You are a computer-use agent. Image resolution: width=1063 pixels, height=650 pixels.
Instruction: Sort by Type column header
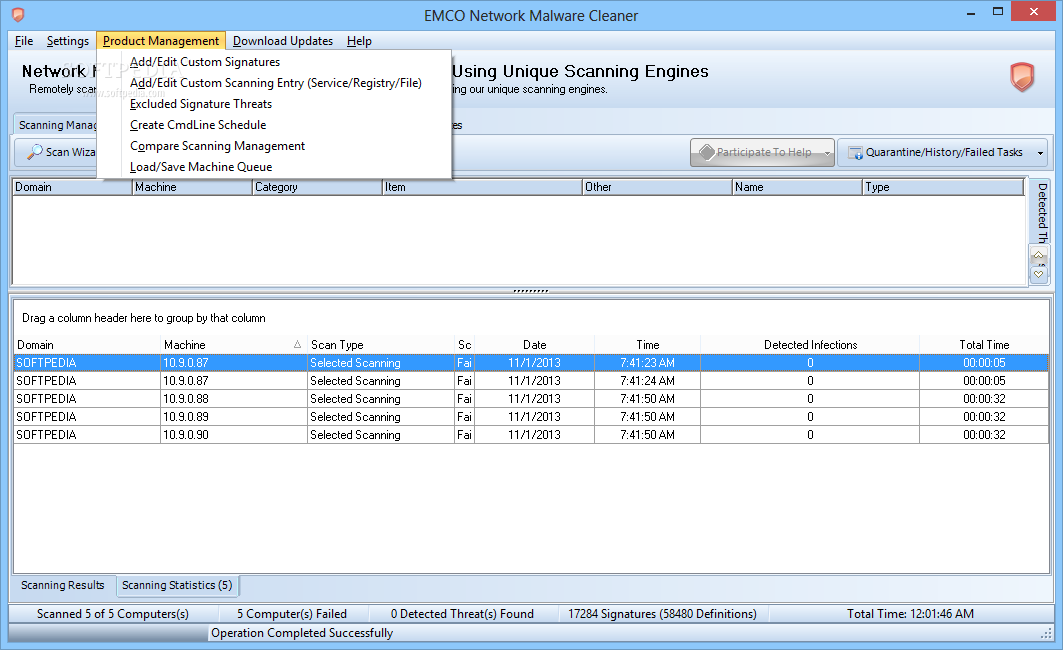tap(943, 187)
